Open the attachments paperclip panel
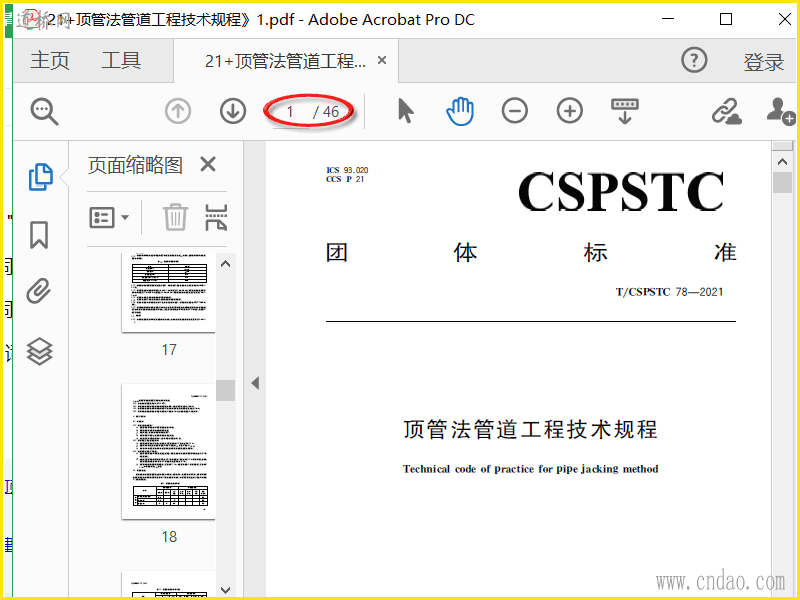 [x=39, y=291]
